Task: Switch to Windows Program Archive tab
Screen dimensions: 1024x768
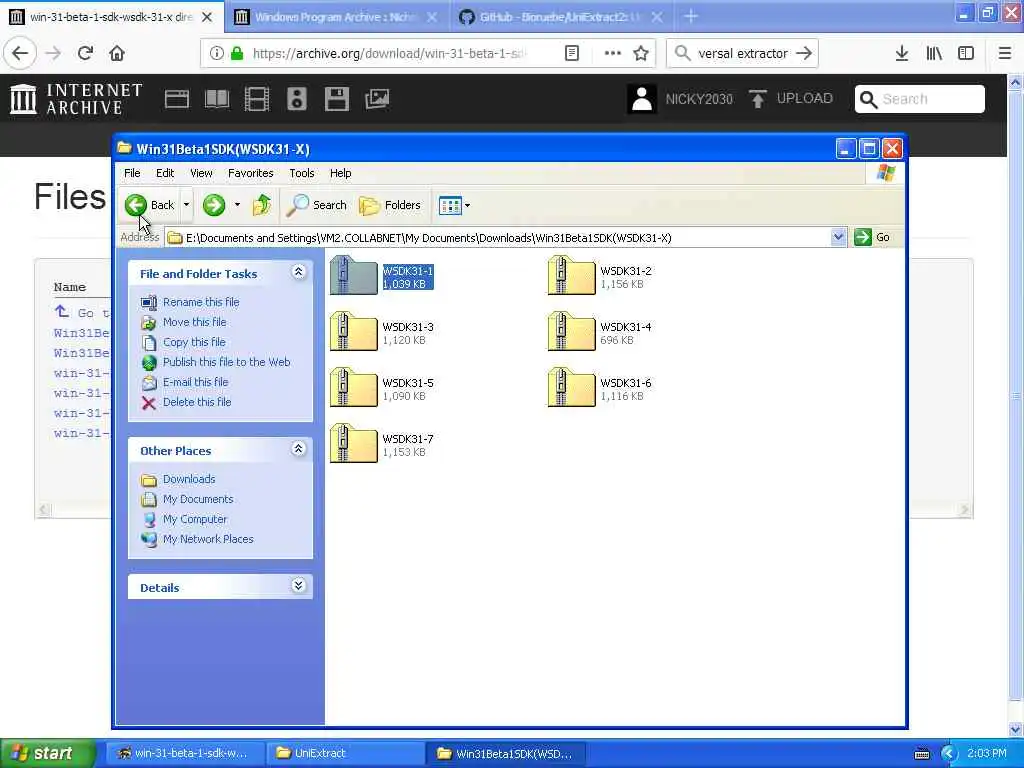Action: (x=334, y=17)
